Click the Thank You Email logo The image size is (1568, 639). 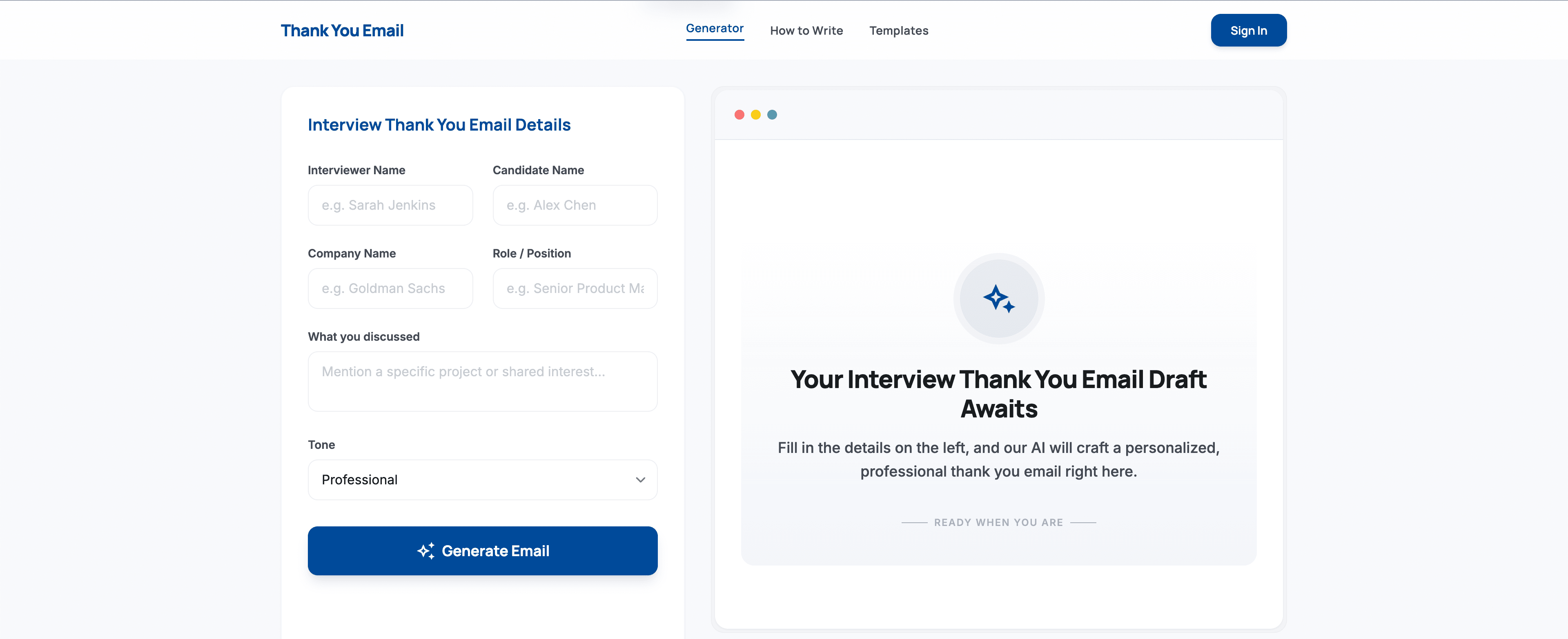(x=342, y=31)
